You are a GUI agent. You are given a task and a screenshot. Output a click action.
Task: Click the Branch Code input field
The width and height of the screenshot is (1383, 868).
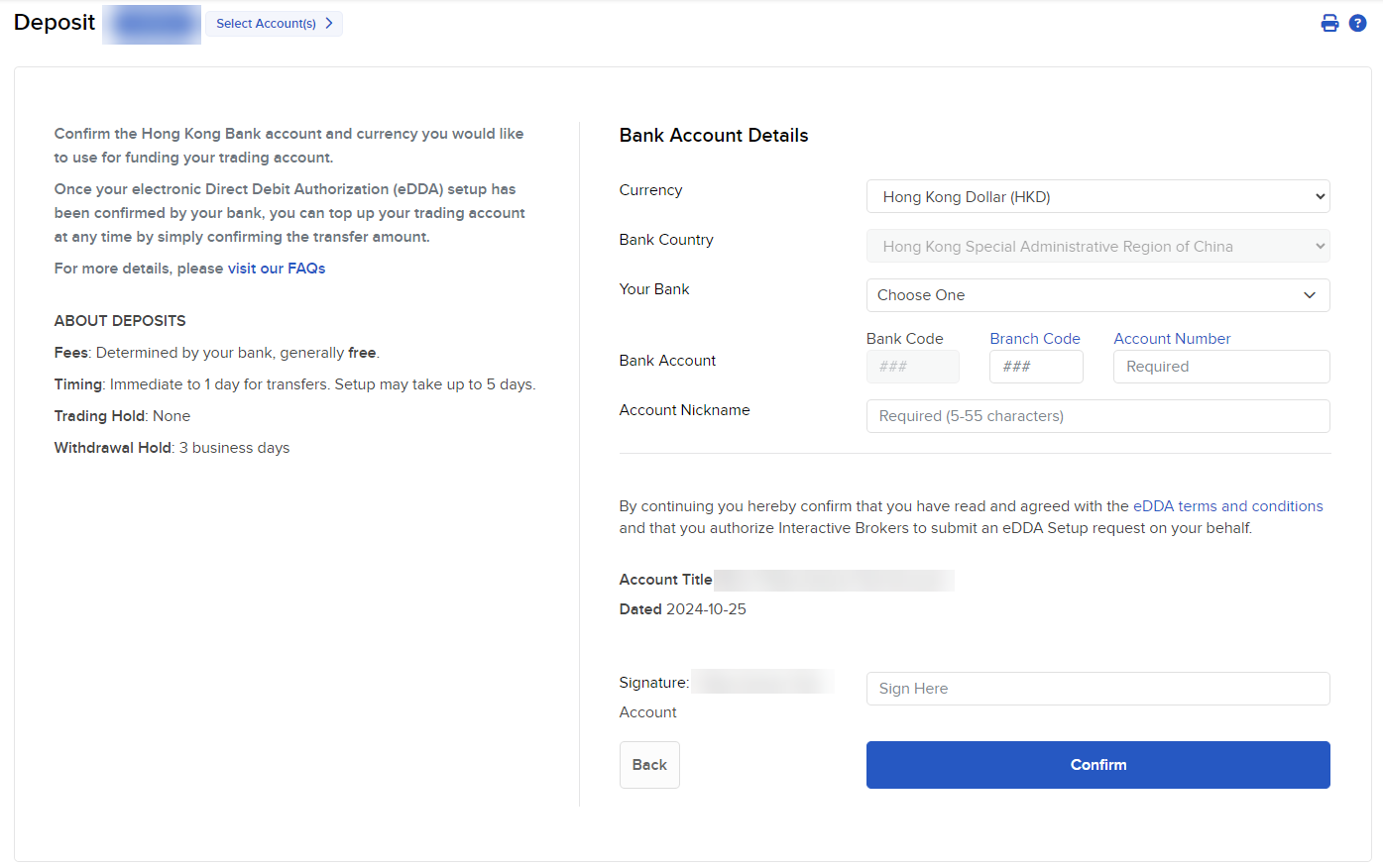pyautogui.click(x=1036, y=367)
